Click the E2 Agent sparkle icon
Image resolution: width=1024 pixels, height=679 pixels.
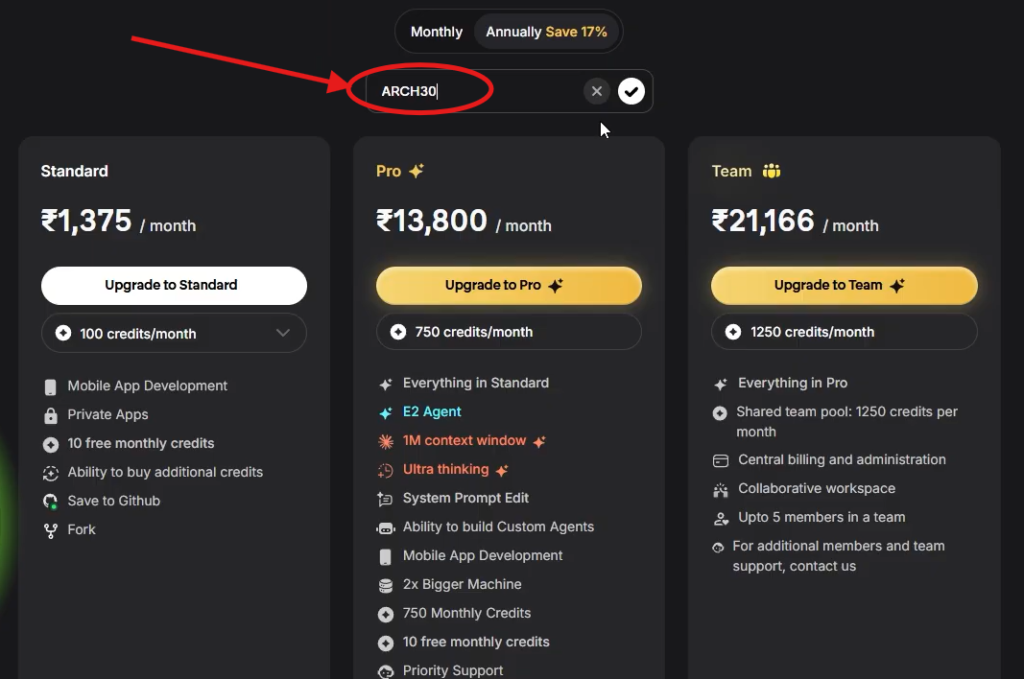[388, 411]
